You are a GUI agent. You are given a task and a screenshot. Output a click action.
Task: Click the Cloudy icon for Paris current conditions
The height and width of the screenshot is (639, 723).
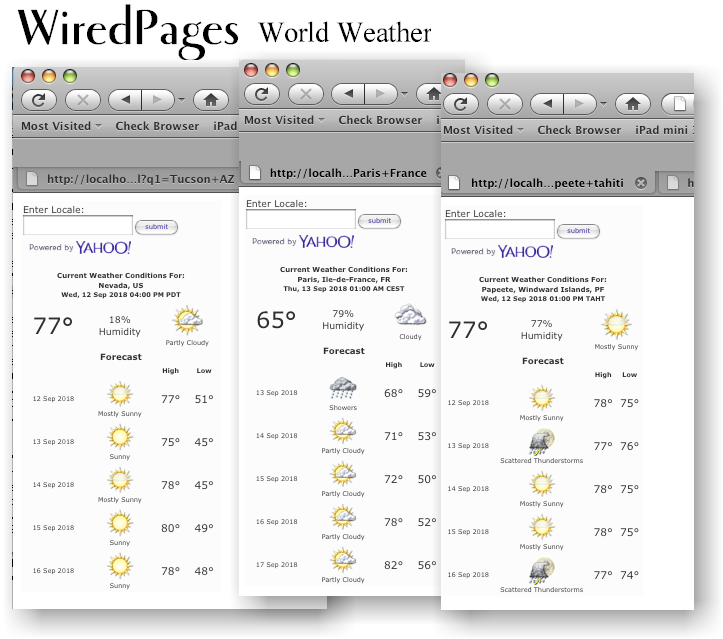click(x=410, y=314)
